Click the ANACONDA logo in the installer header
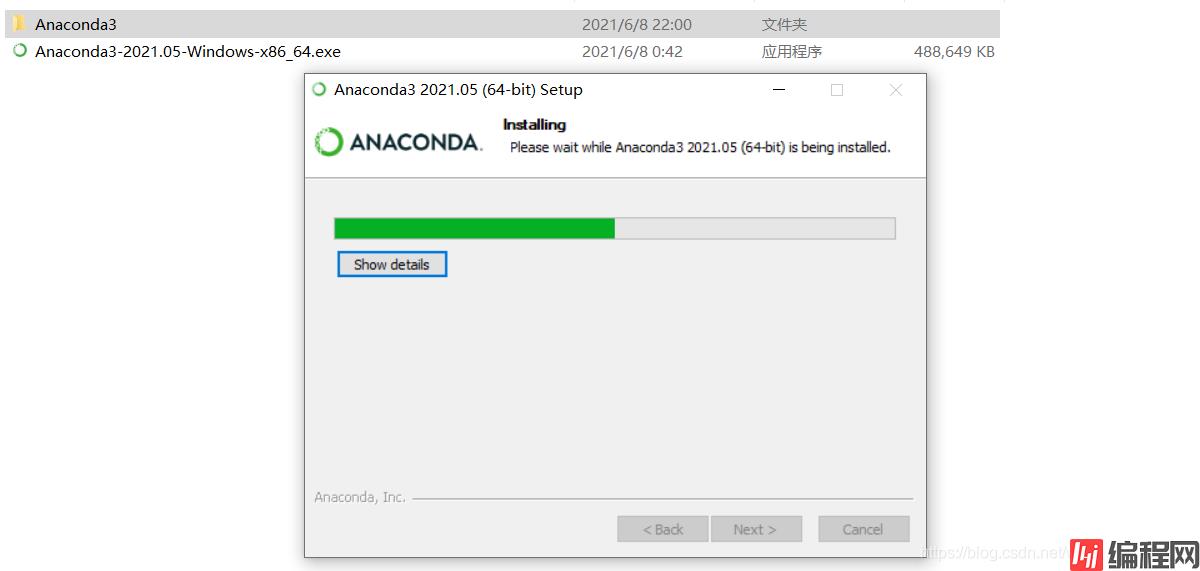 point(398,142)
